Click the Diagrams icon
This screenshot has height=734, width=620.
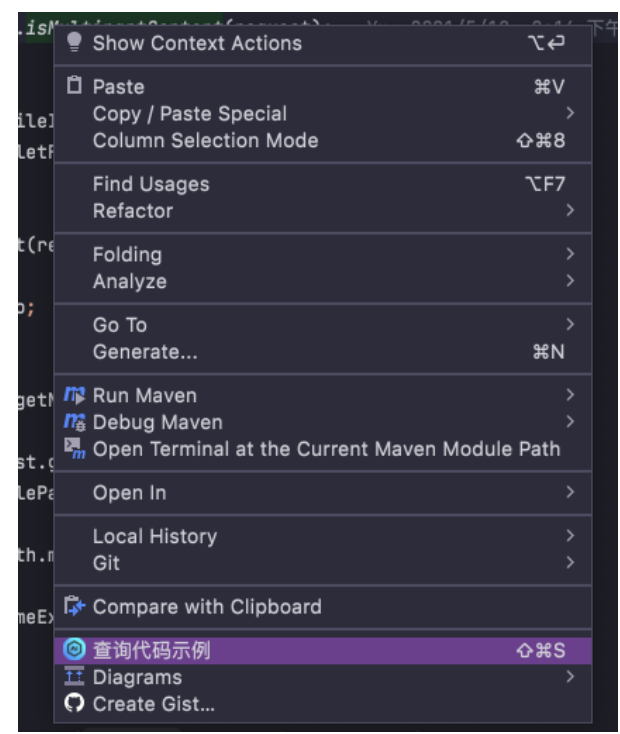[x=74, y=676]
